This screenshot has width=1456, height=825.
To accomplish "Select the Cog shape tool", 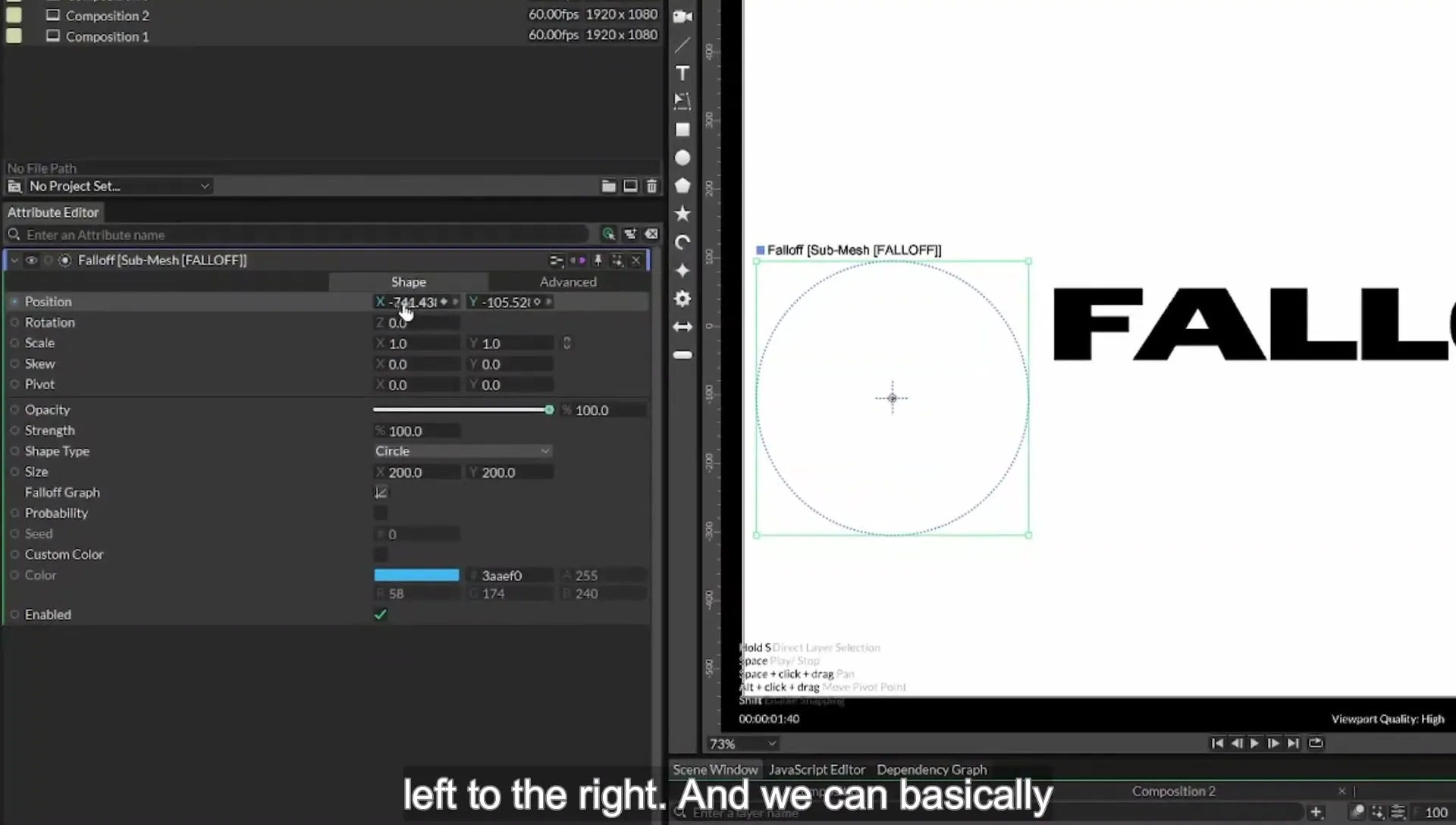I will tap(682, 299).
